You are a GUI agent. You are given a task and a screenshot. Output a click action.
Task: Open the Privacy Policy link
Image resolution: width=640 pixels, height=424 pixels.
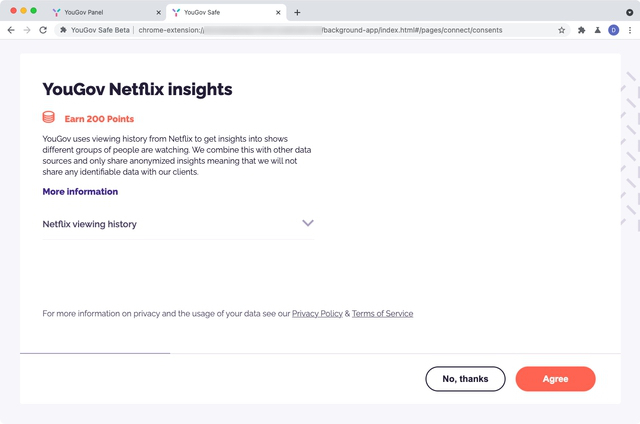click(x=317, y=314)
